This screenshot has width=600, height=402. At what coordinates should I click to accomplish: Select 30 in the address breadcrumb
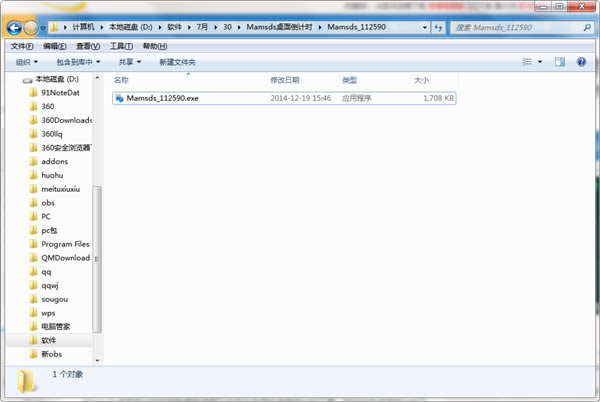tap(227, 27)
